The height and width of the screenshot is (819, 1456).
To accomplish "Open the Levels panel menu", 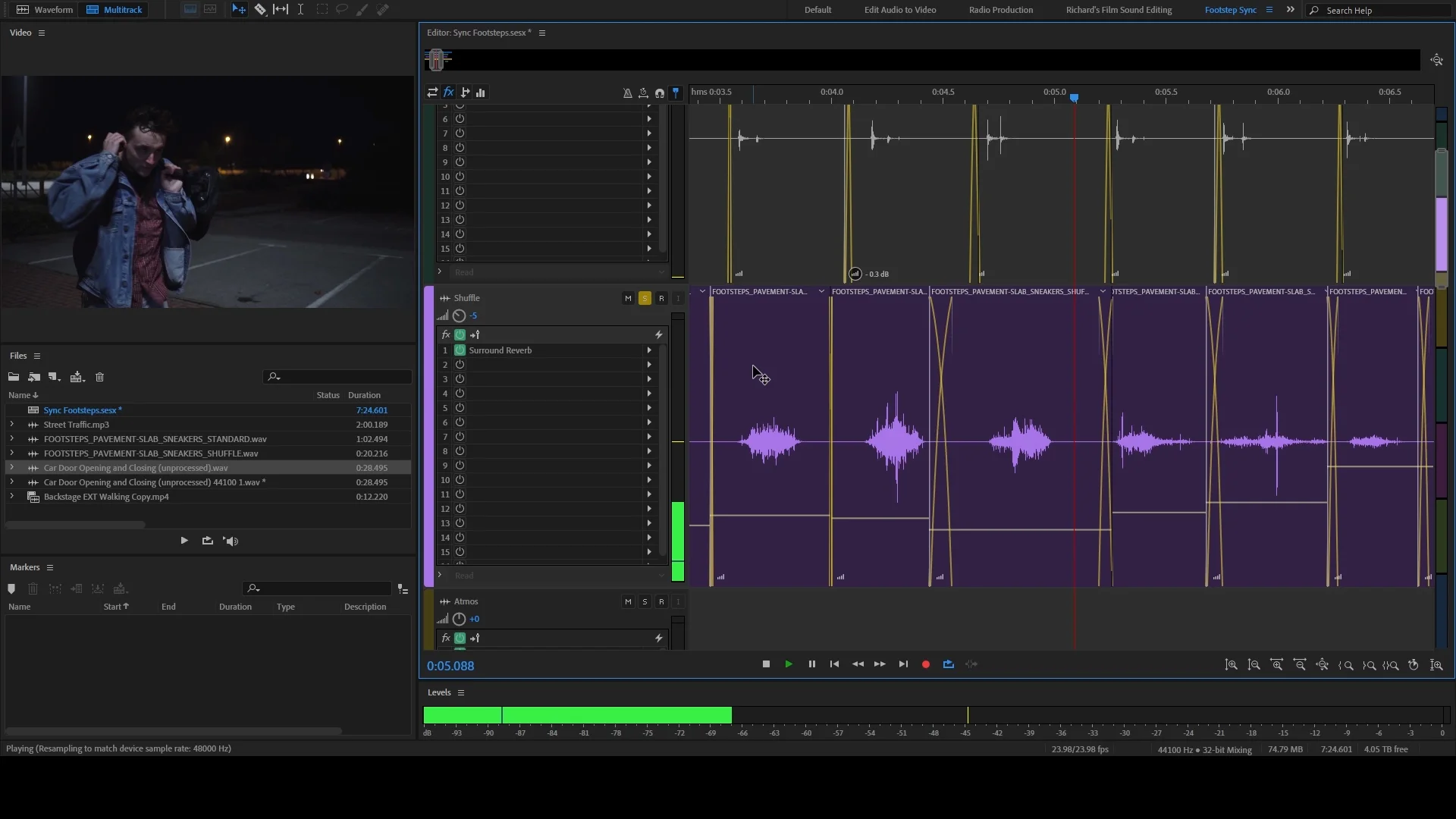I will [x=460, y=692].
